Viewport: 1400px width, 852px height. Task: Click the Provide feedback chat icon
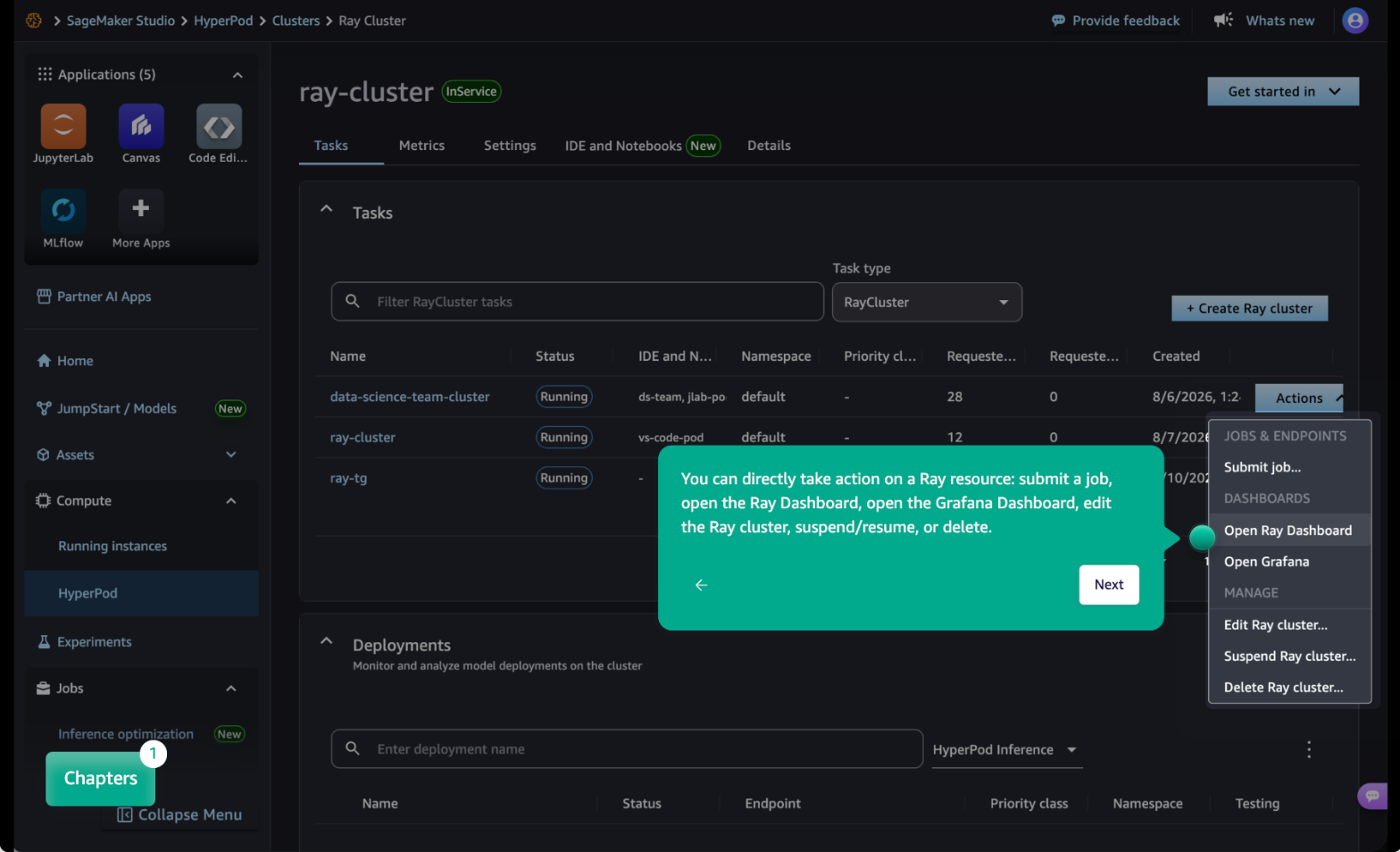pos(1058,21)
